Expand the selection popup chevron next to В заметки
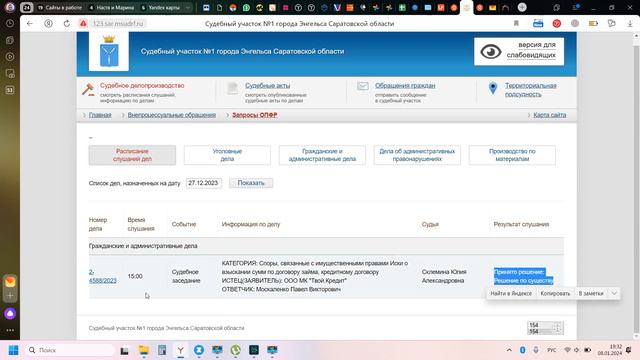 [x=614, y=293]
